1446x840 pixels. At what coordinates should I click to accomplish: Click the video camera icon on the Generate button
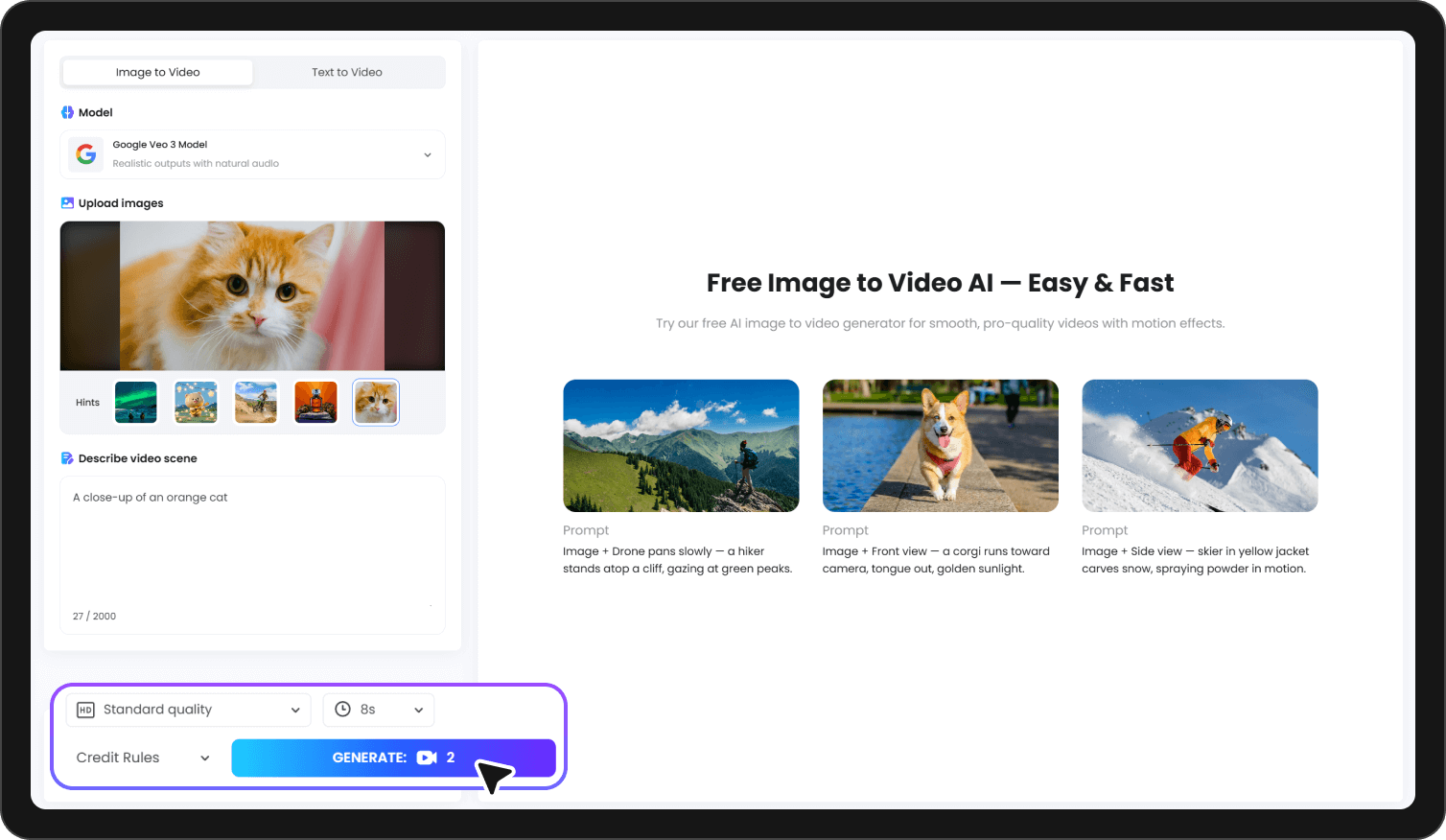(x=426, y=757)
